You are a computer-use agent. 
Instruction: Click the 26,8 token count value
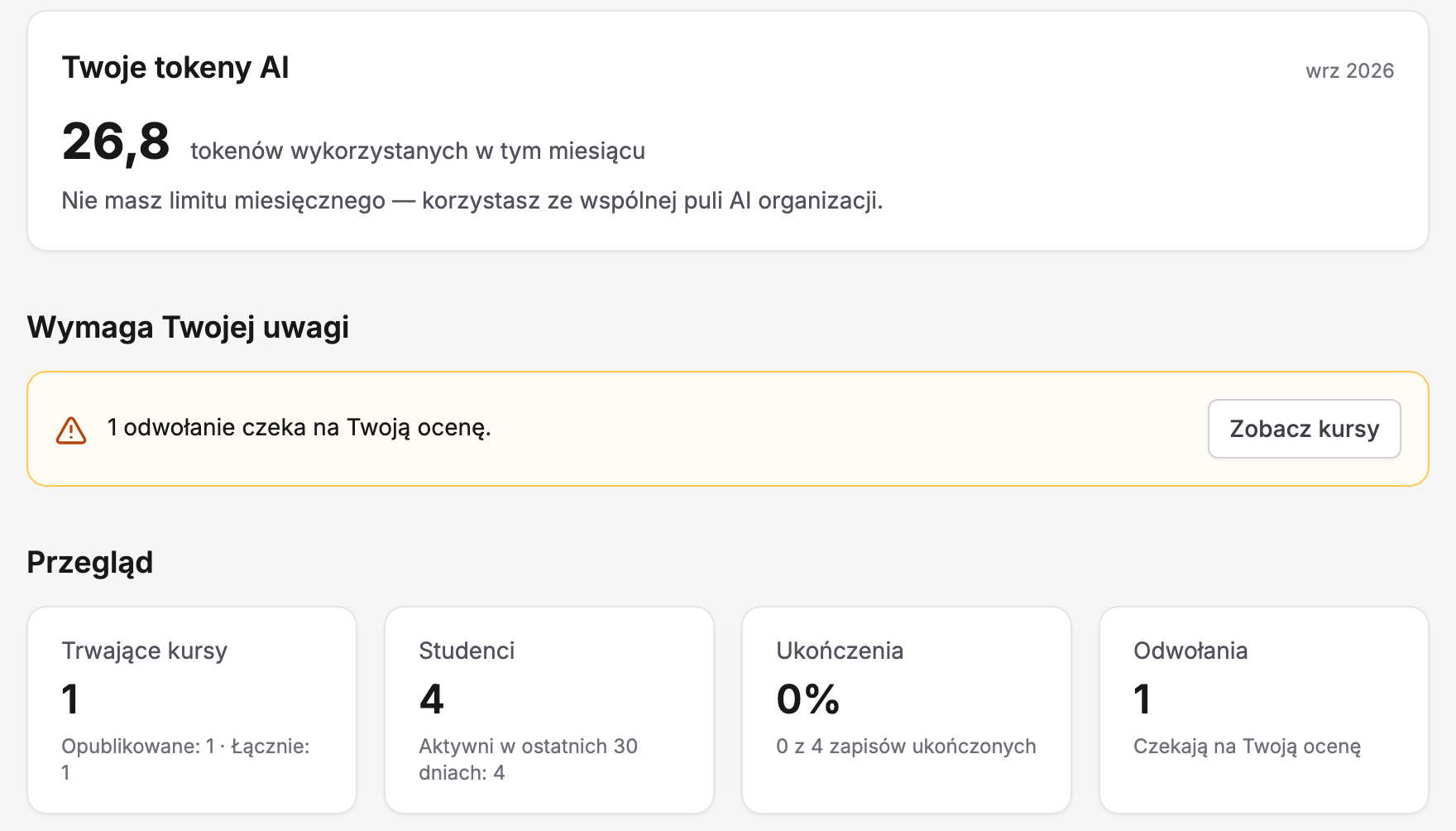[116, 142]
